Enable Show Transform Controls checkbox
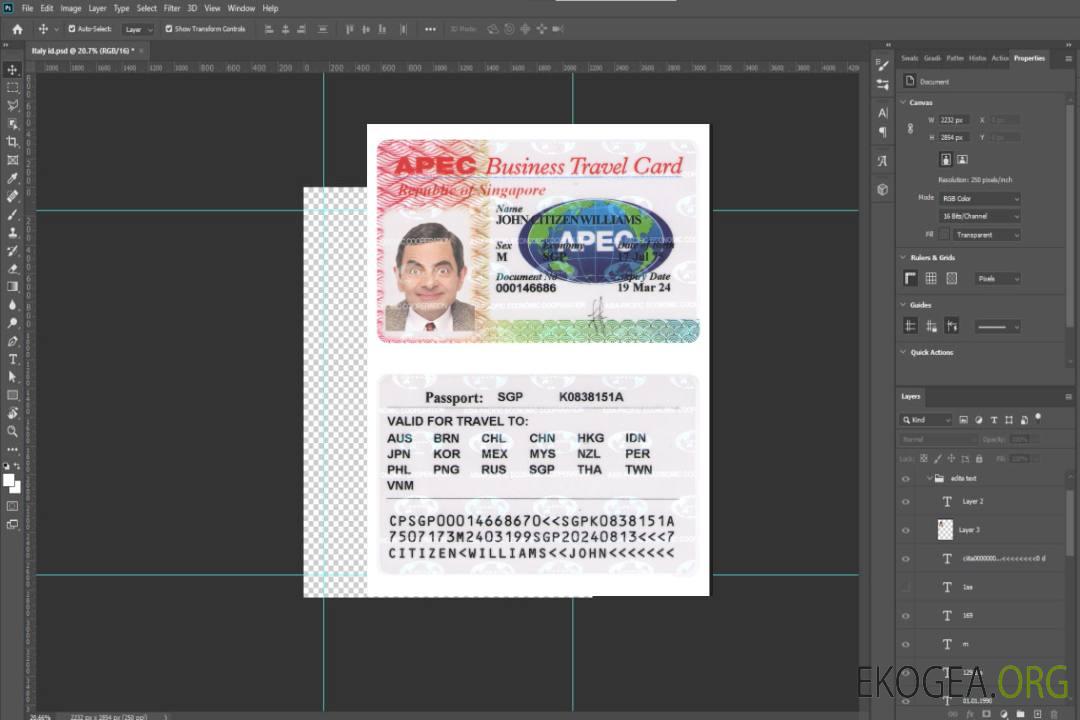Screen dimensions: 1080x720 tap(169, 29)
